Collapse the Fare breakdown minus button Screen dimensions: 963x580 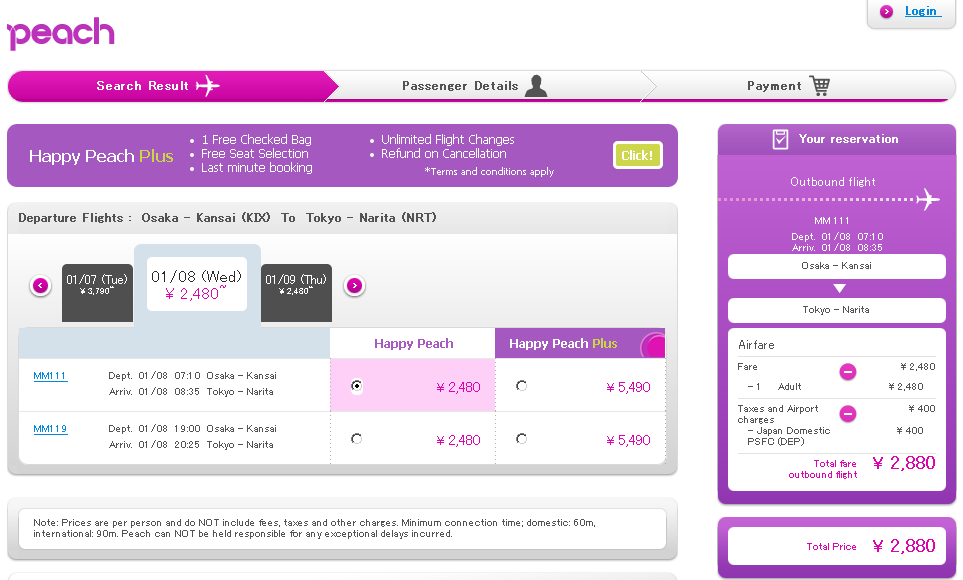[x=848, y=372]
